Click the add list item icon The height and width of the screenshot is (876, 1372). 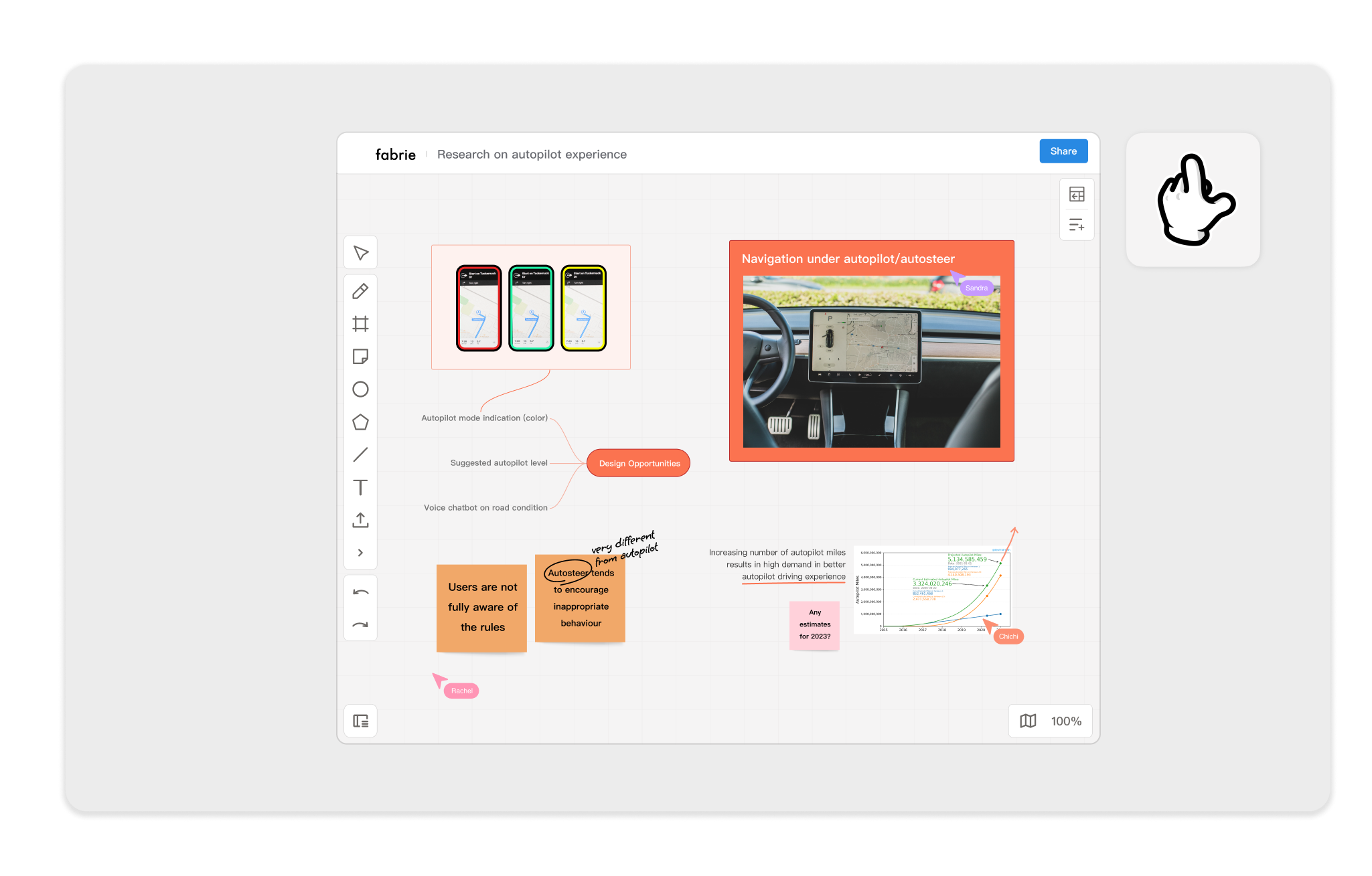tap(1077, 225)
